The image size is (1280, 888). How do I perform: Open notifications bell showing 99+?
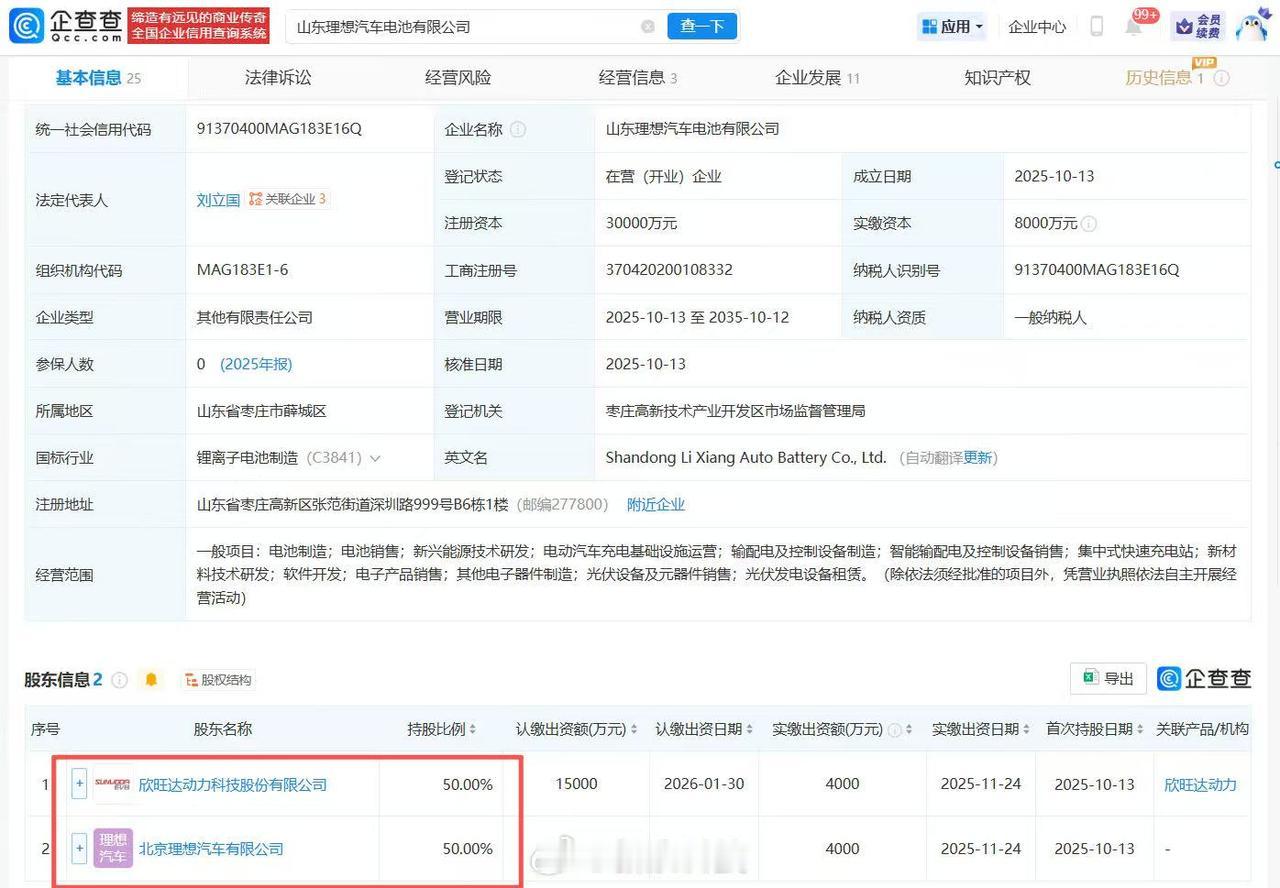click(x=1134, y=26)
